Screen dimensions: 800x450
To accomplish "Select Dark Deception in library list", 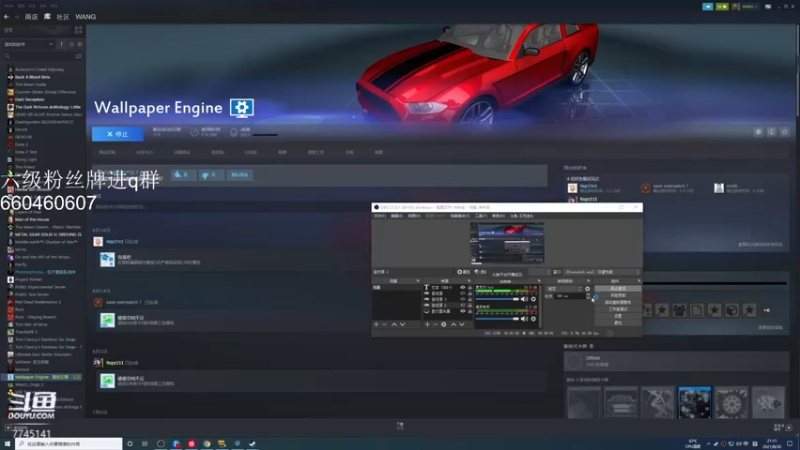I will 29,99.
